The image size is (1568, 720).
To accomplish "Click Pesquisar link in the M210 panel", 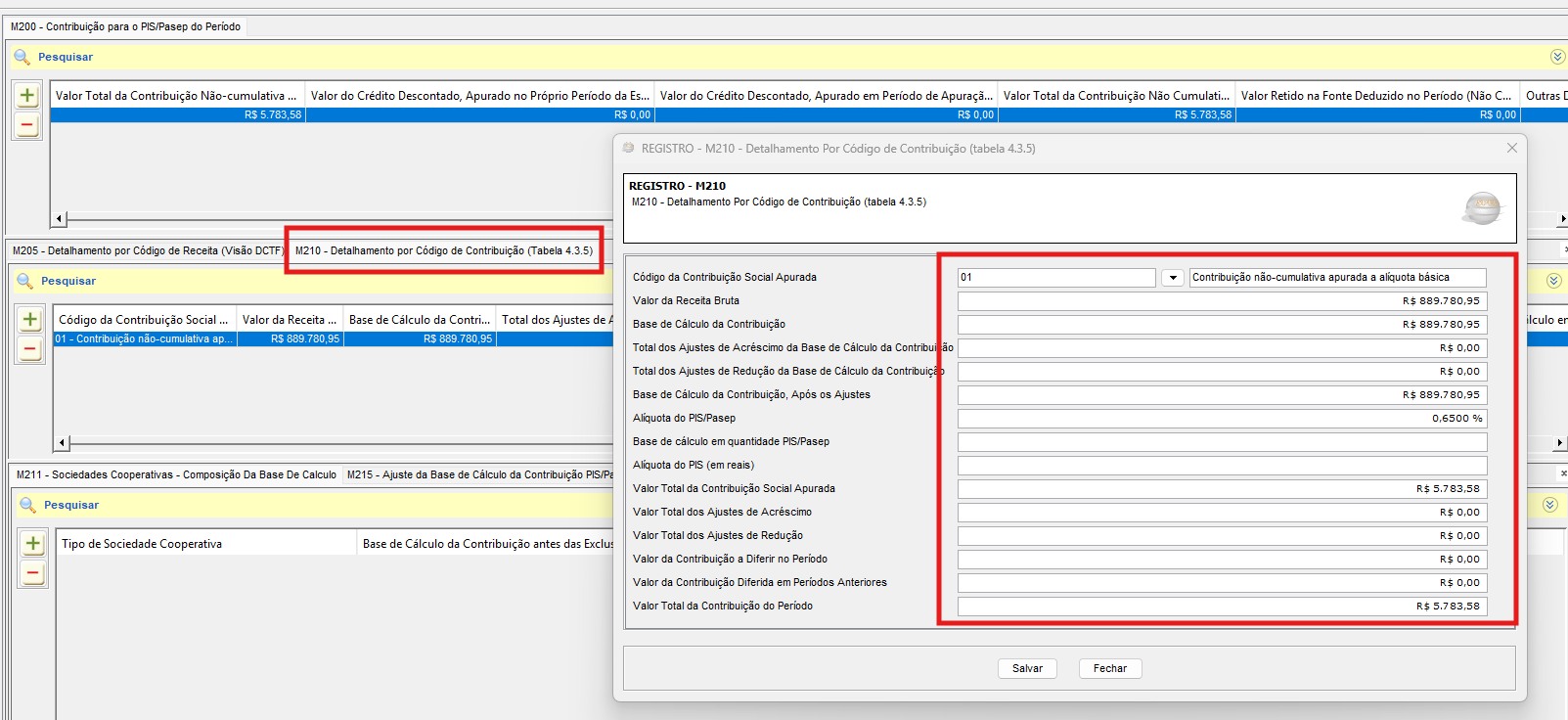I will pos(68,281).
